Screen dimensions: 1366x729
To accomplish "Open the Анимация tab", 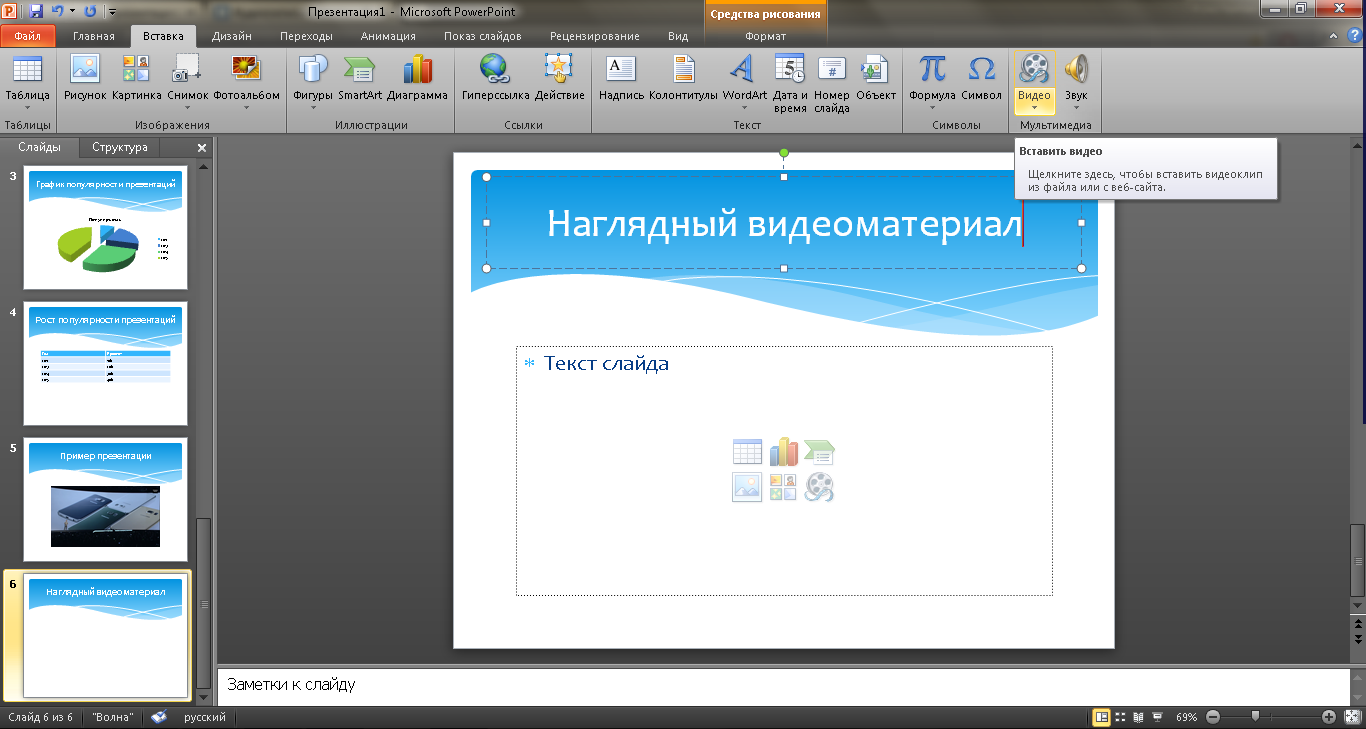I will [x=388, y=36].
